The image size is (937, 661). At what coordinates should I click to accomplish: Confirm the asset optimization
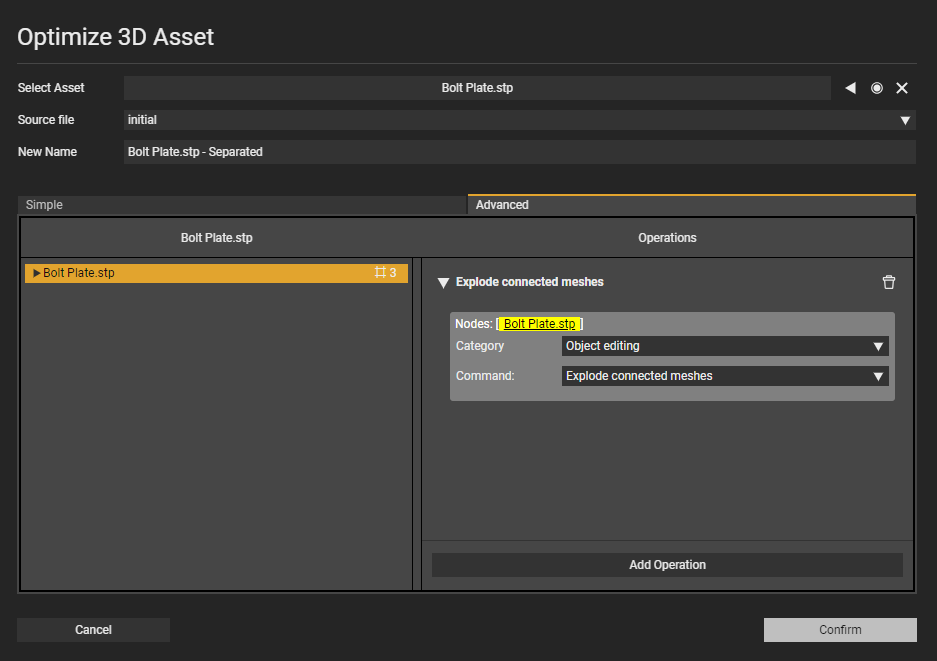[x=840, y=630]
